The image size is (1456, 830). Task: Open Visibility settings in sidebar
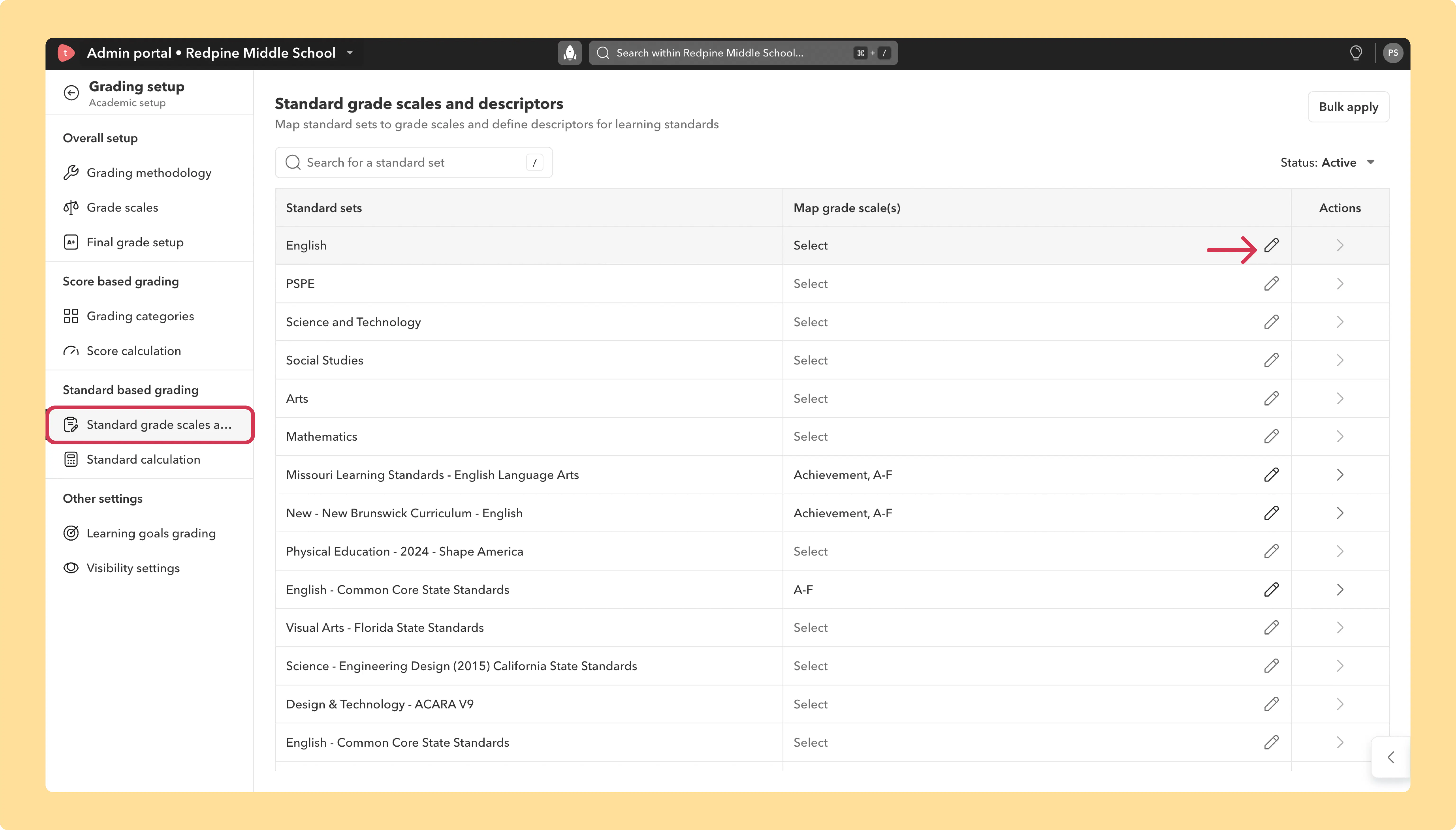(x=150, y=568)
